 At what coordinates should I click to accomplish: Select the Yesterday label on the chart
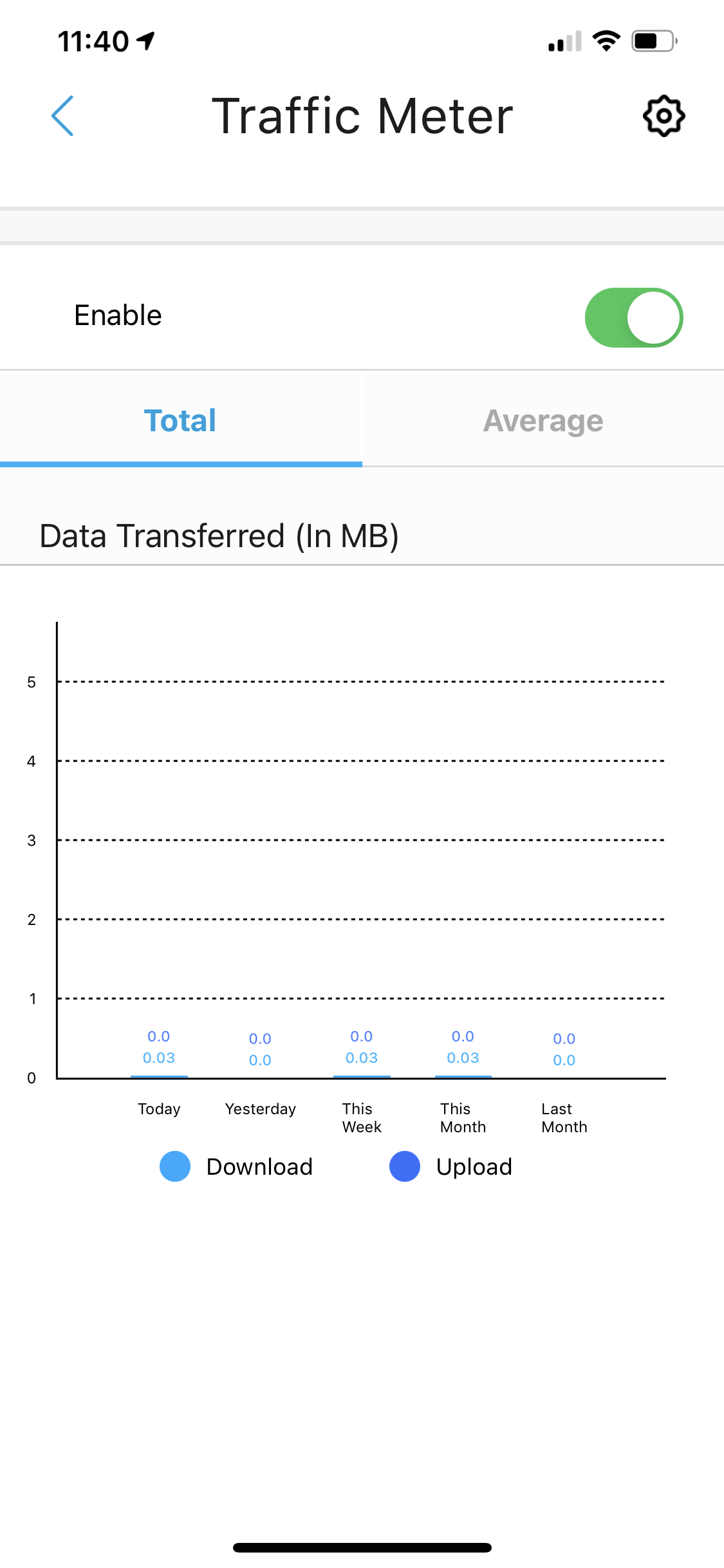pyautogui.click(x=260, y=1109)
